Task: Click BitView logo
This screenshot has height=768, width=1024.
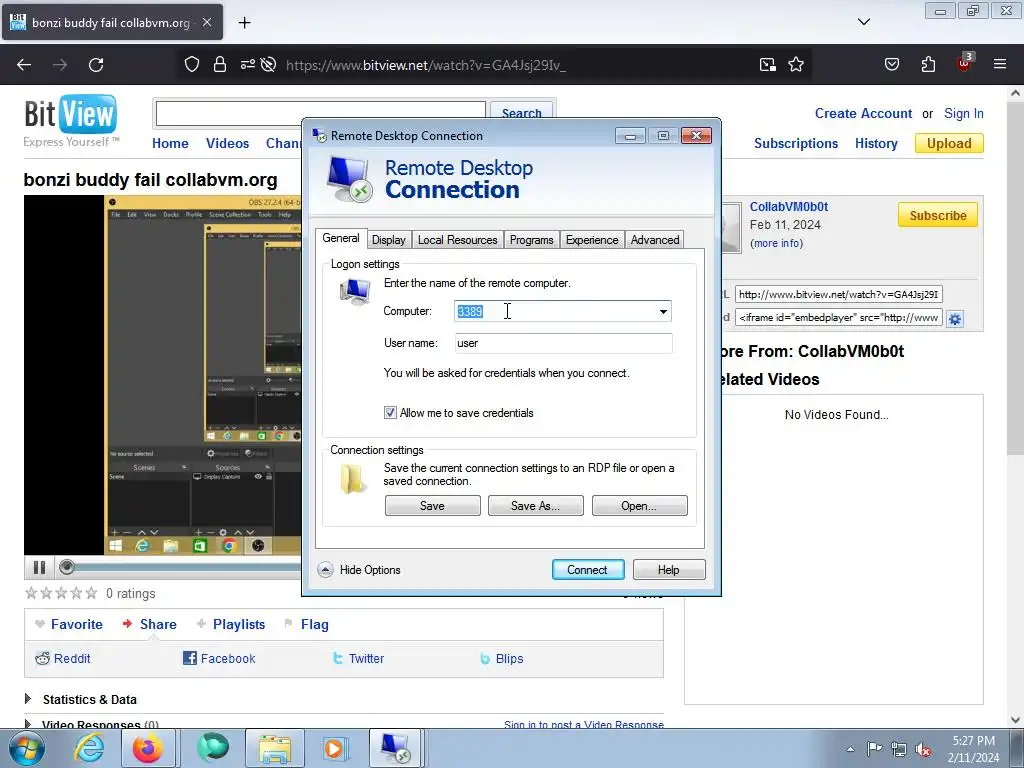Action: [71, 121]
